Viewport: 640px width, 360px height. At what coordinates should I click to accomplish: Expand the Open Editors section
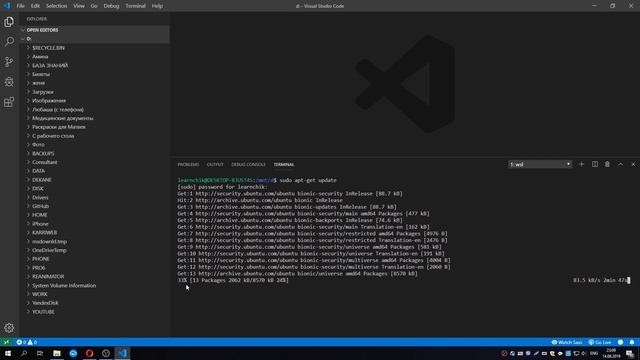pyautogui.click(x=95, y=30)
